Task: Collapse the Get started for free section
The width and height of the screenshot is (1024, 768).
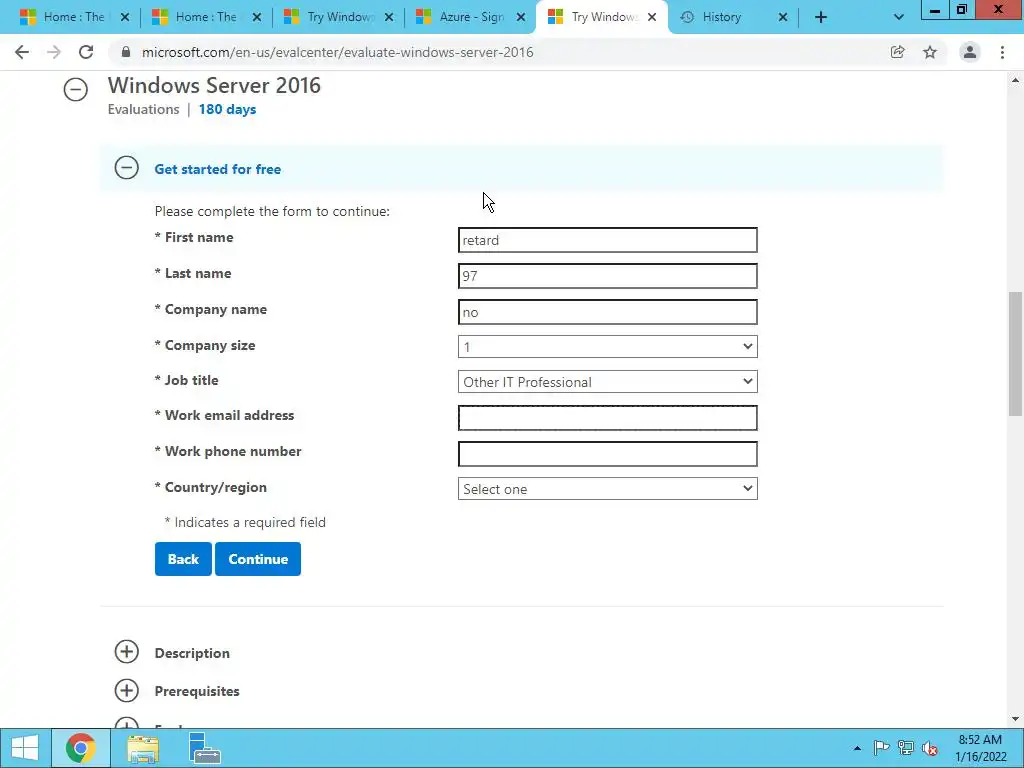Action: point(127,168)
